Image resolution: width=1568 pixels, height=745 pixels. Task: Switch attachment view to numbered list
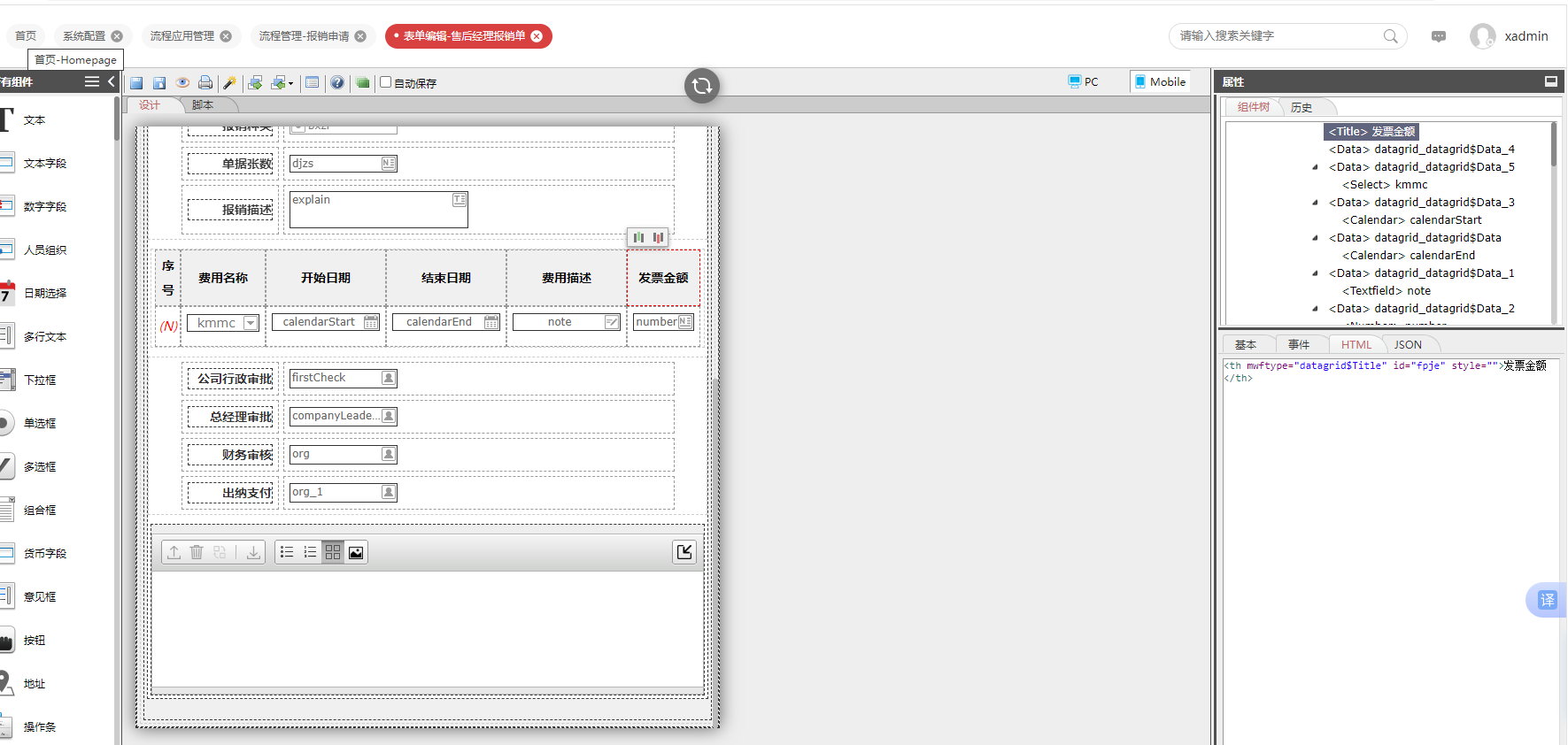[x=310, y=552]
